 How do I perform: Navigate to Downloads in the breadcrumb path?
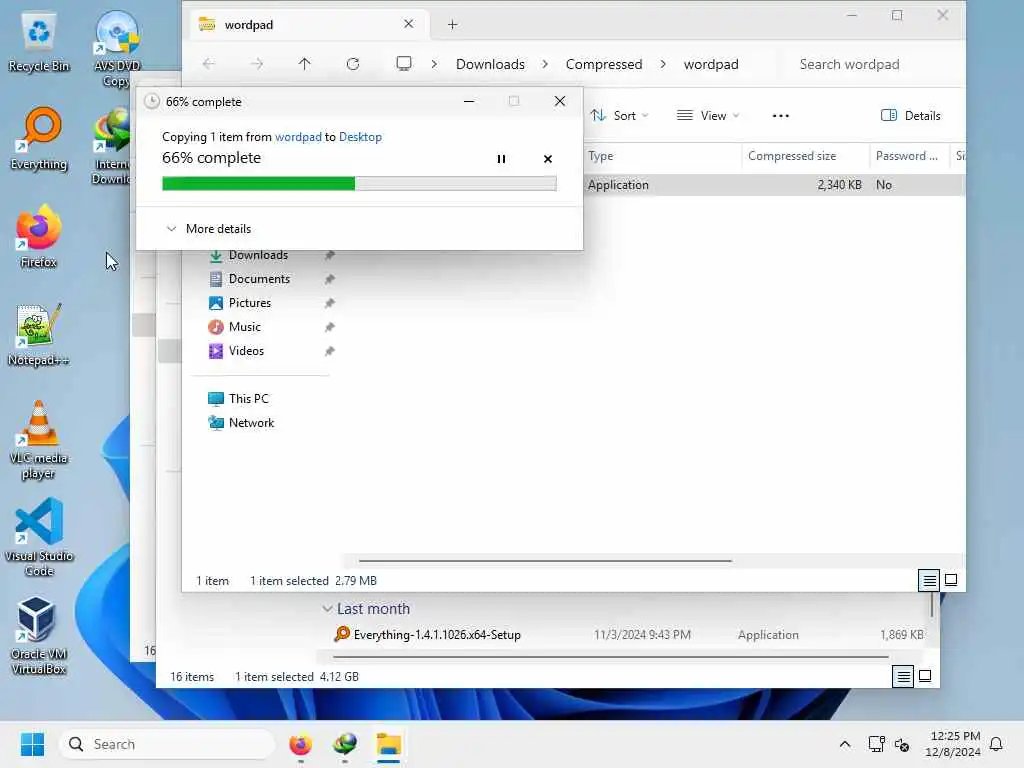pyautogui.click(x=490, y=64)
